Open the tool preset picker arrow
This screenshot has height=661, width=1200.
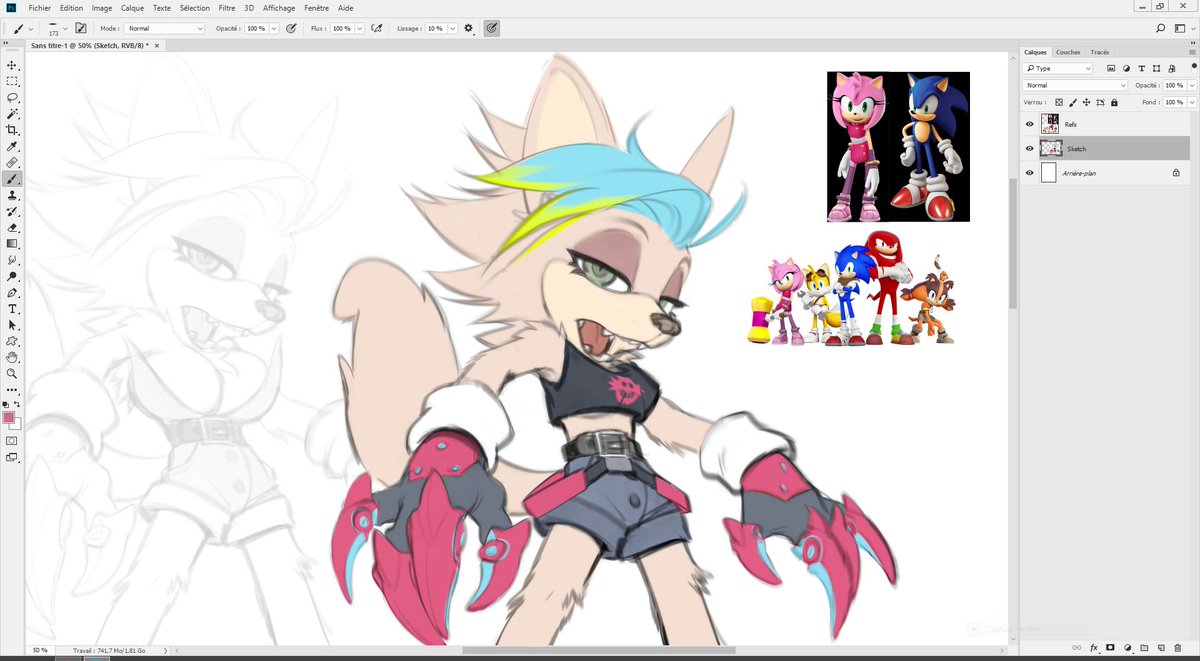(30, 28)
